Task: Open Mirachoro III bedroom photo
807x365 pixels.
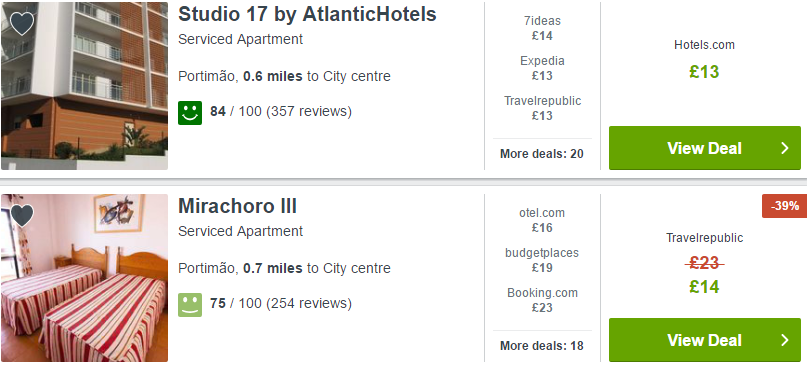Action: [x=84, y=278]
